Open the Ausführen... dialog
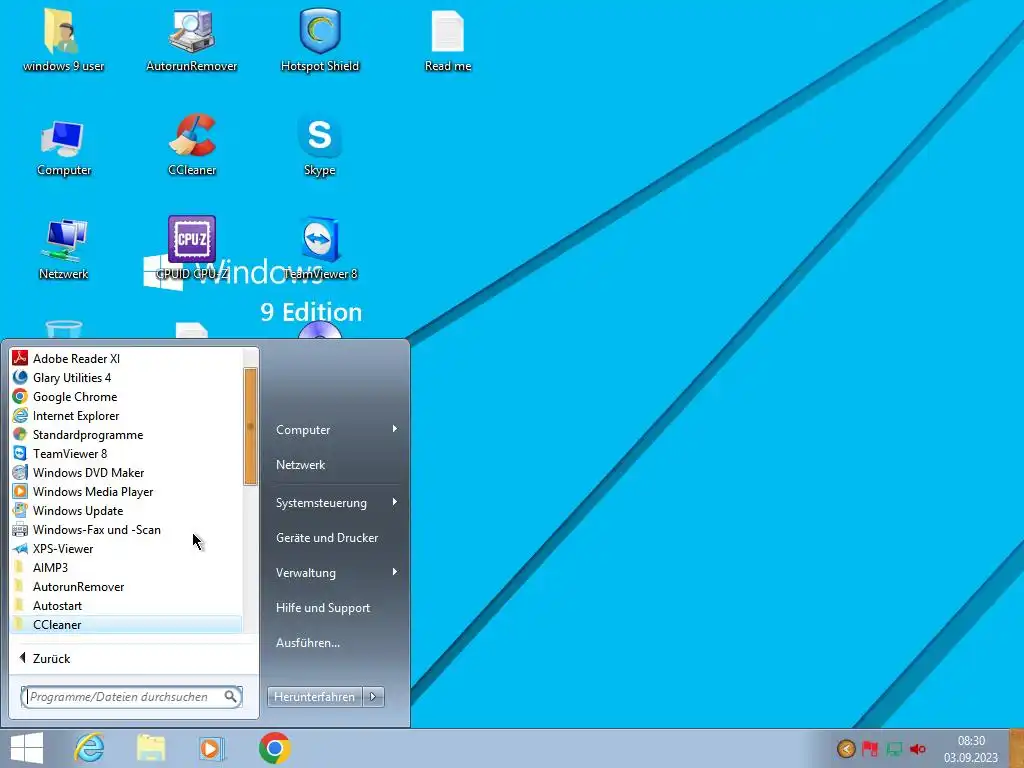 click(336, 643)
